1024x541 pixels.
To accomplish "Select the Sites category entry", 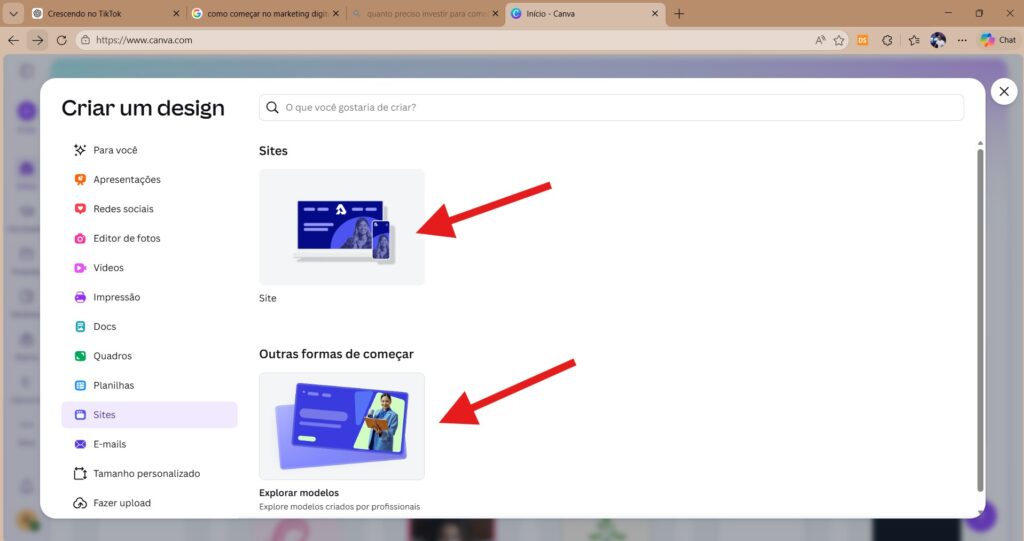I will coord(149,415).
